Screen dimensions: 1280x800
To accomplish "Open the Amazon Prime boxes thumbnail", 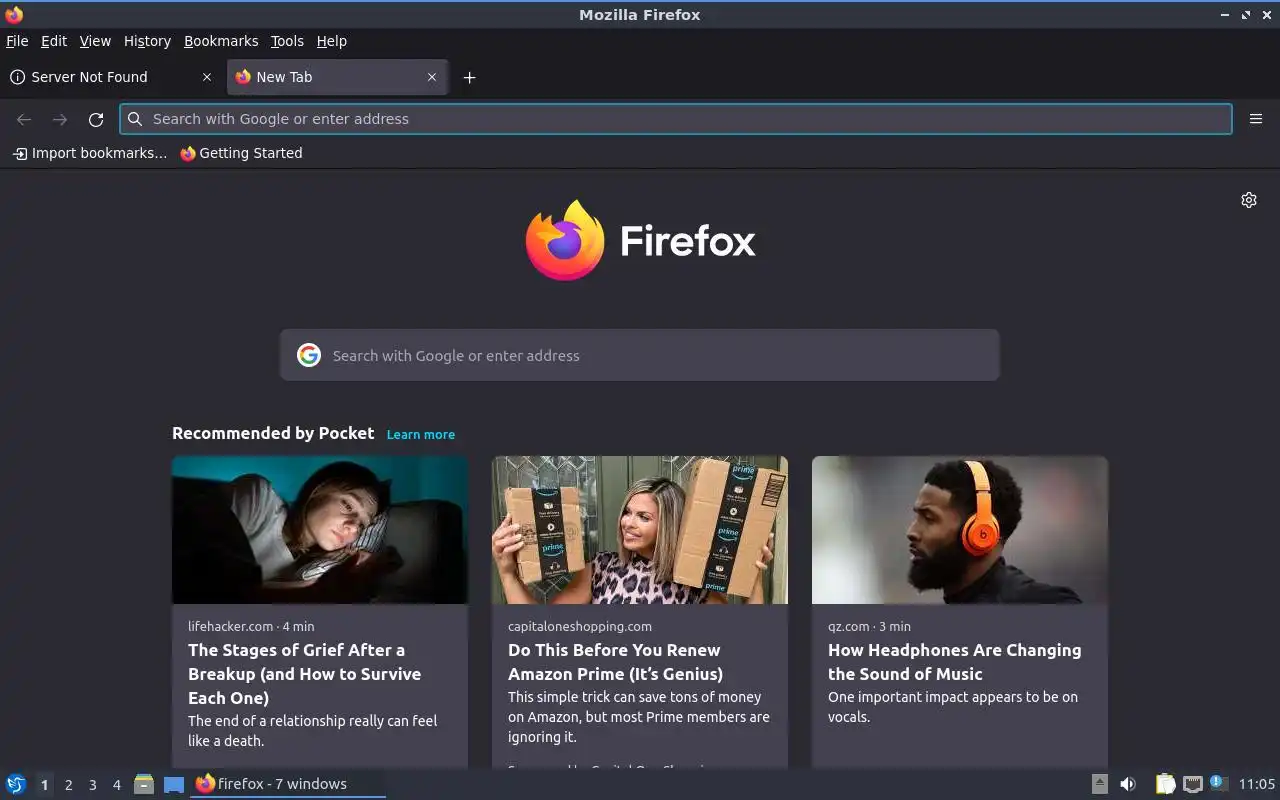I will pyautogui.click(x=640, y=530).
